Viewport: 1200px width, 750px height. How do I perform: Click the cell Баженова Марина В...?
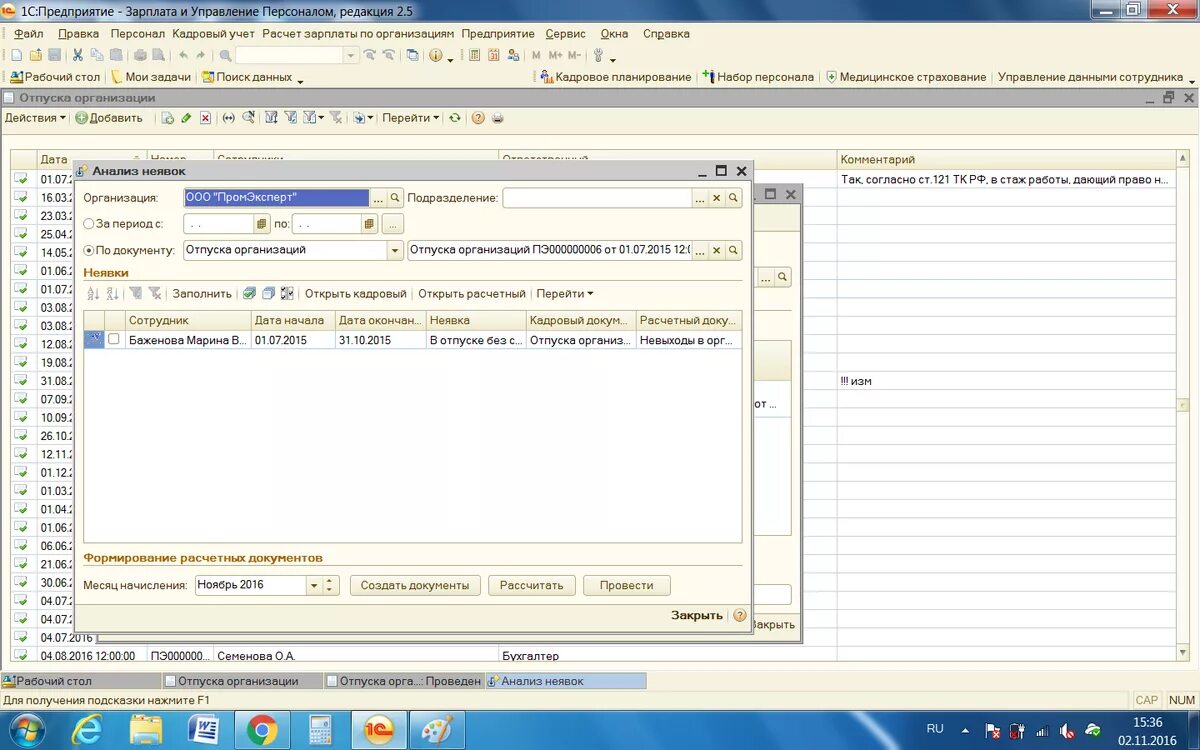188,340
